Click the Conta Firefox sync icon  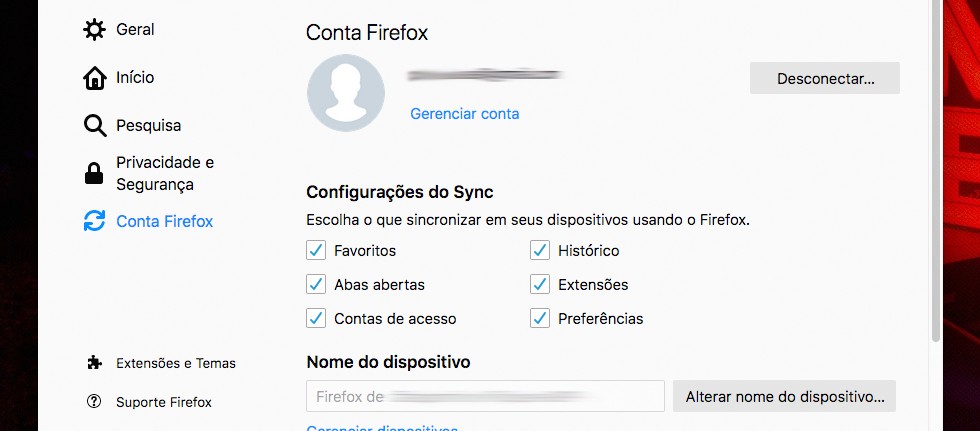coord(94,221)
